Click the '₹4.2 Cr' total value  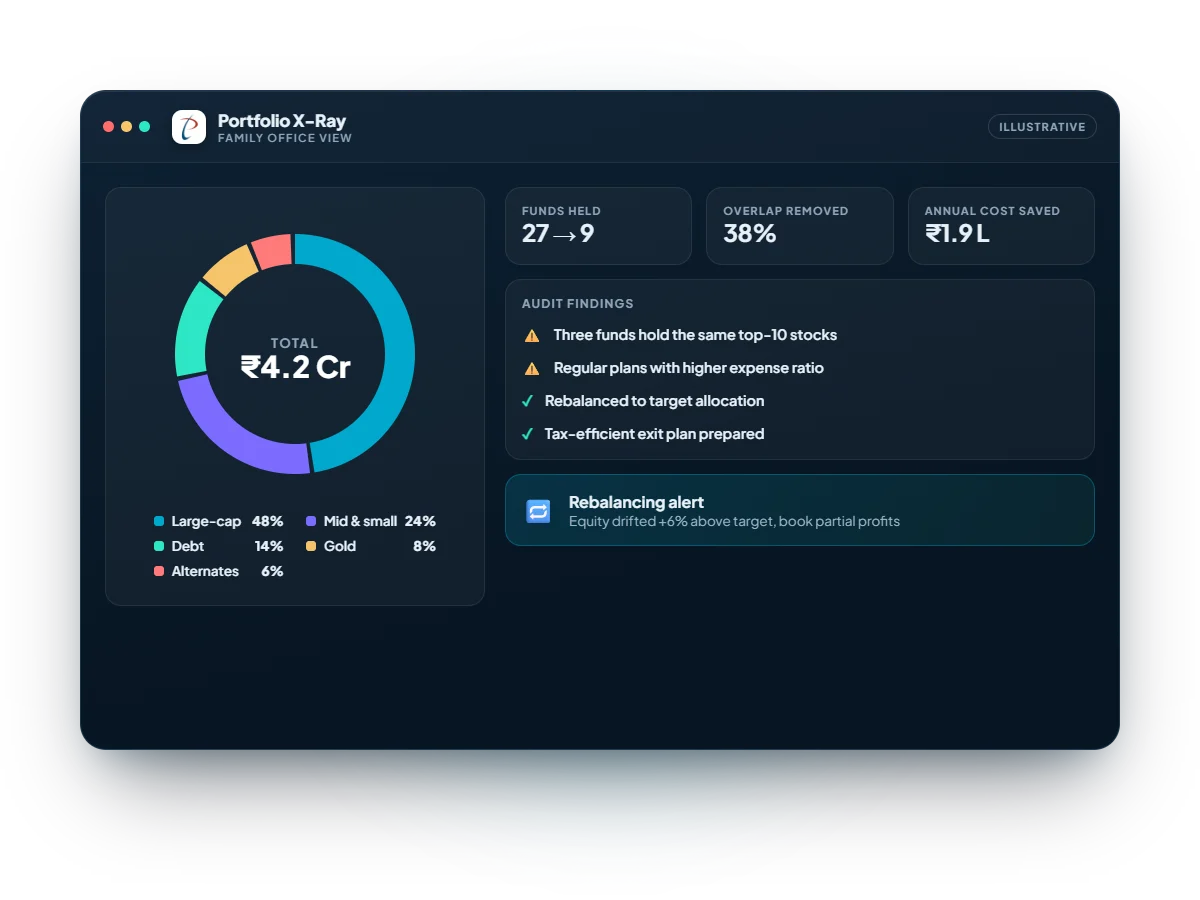pyautogui.click(x=295, y=368)
